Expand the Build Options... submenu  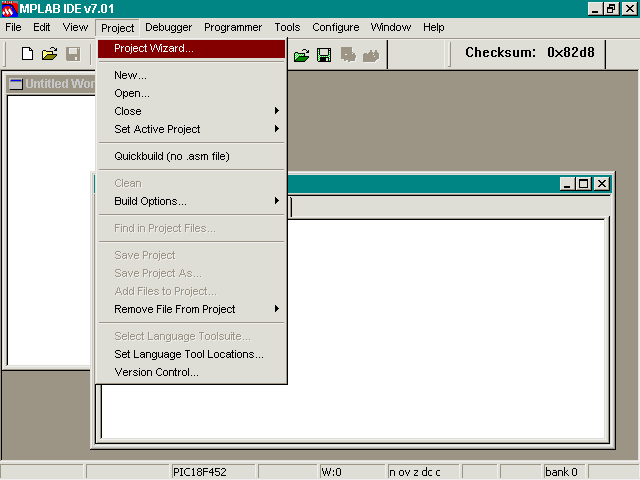point(191,201)
